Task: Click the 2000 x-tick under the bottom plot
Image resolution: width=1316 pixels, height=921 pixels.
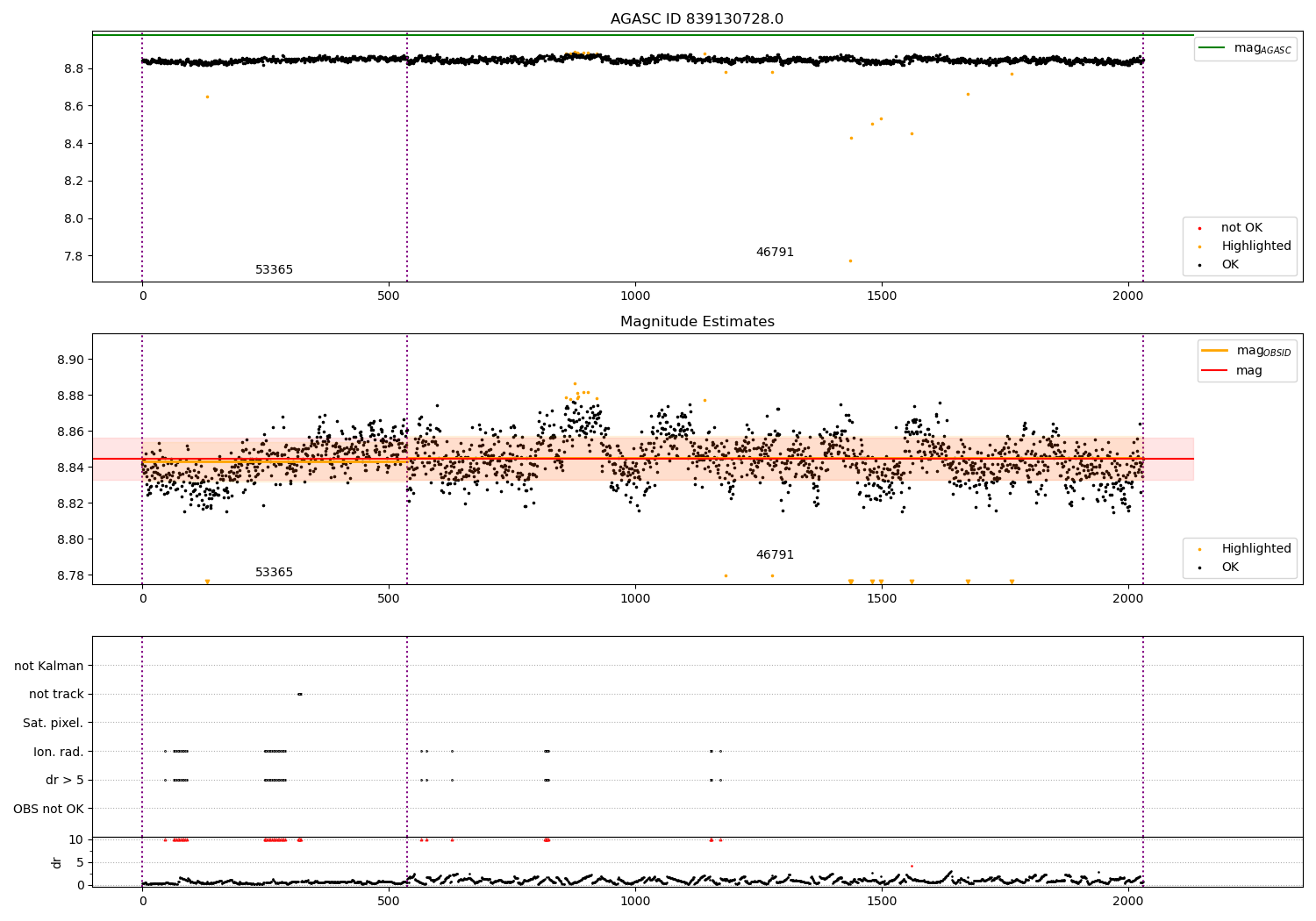Action: tap(1128, 902)
